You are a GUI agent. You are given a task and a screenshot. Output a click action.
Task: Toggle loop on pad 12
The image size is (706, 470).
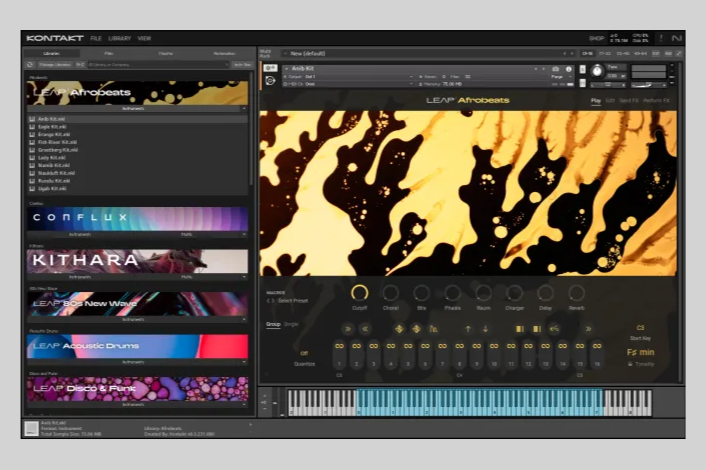[x=528, y=346]
